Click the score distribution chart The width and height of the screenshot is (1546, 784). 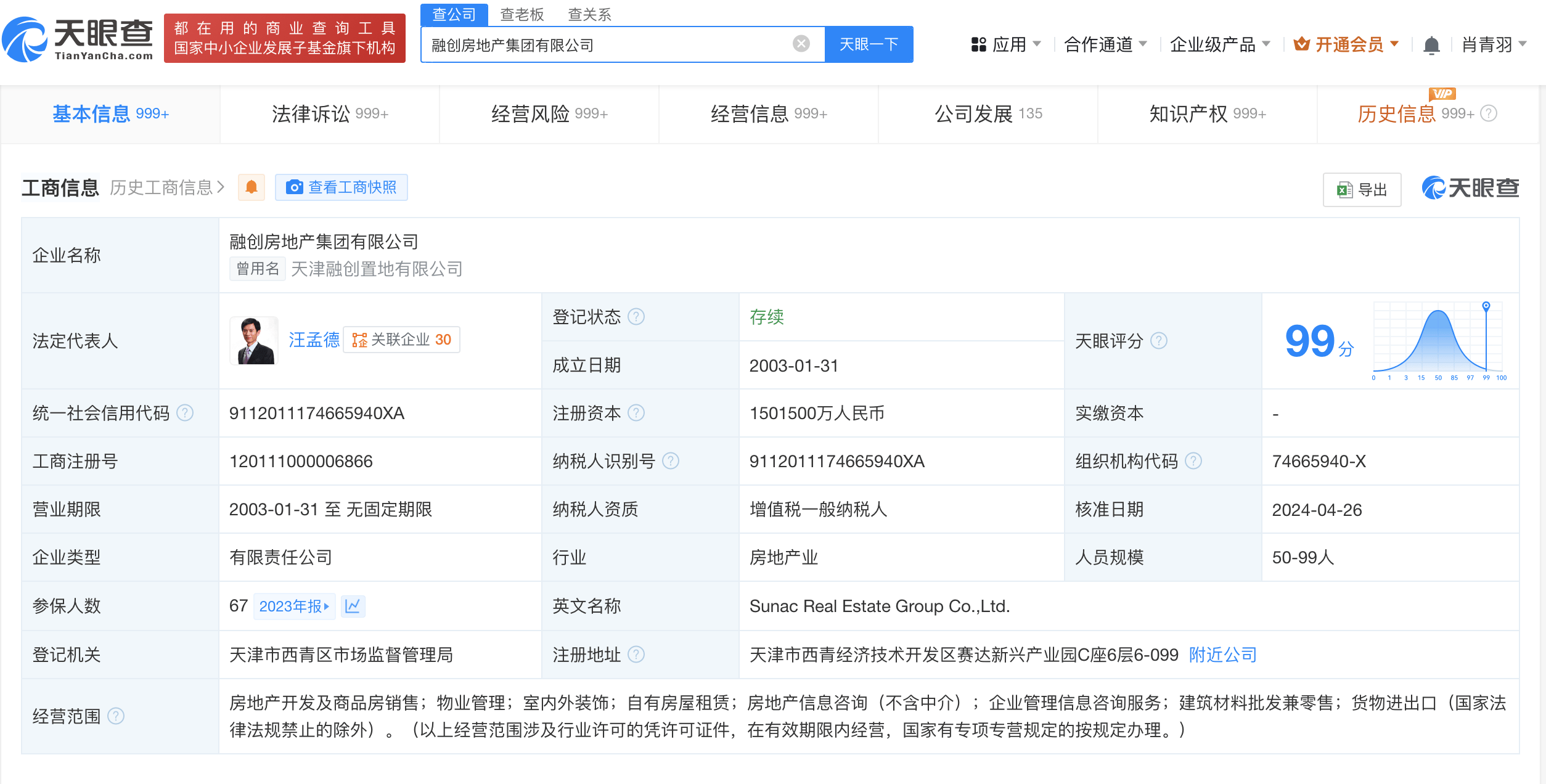1439,341
